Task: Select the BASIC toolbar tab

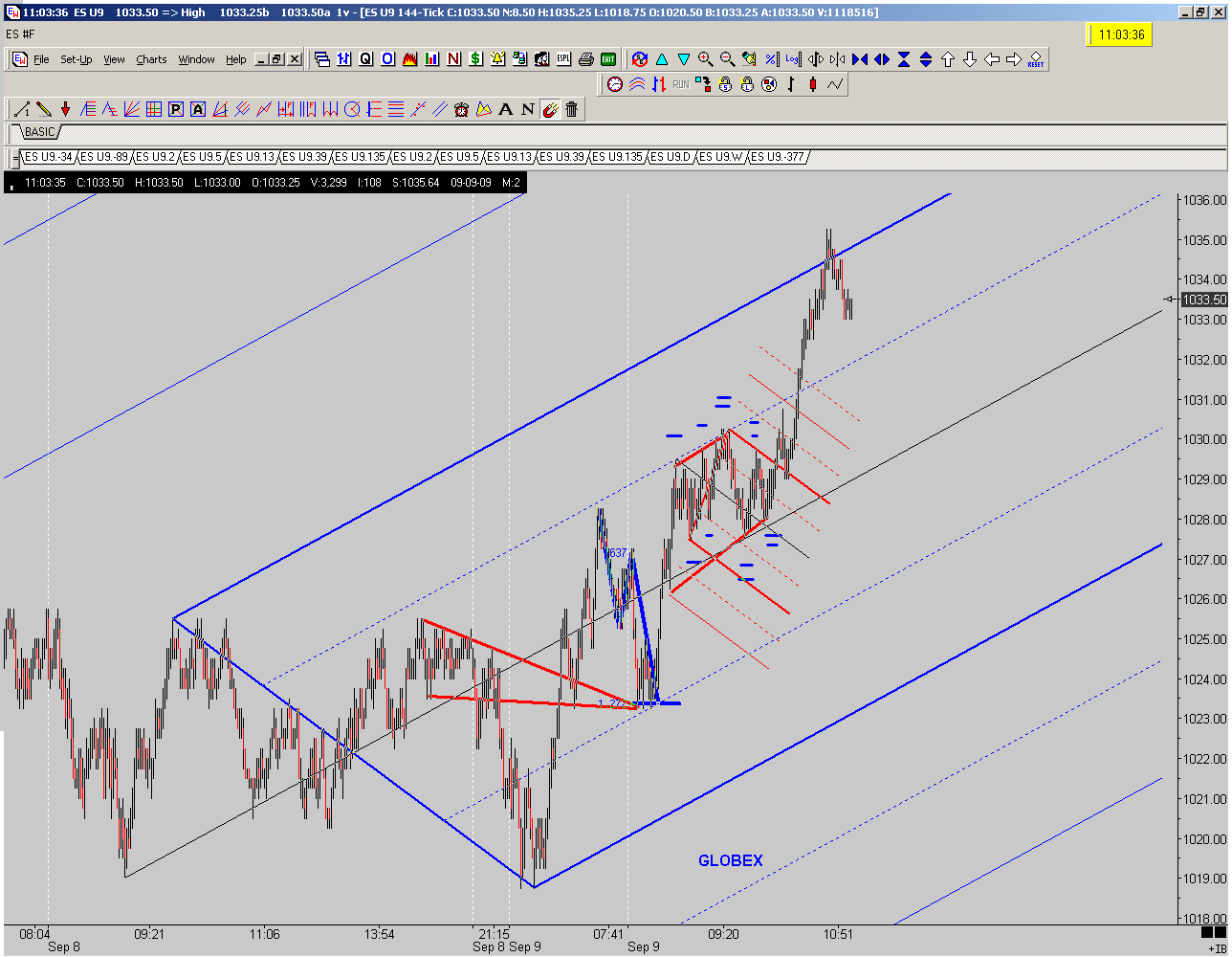Action: pyautogui.click(x=39, y=132)
